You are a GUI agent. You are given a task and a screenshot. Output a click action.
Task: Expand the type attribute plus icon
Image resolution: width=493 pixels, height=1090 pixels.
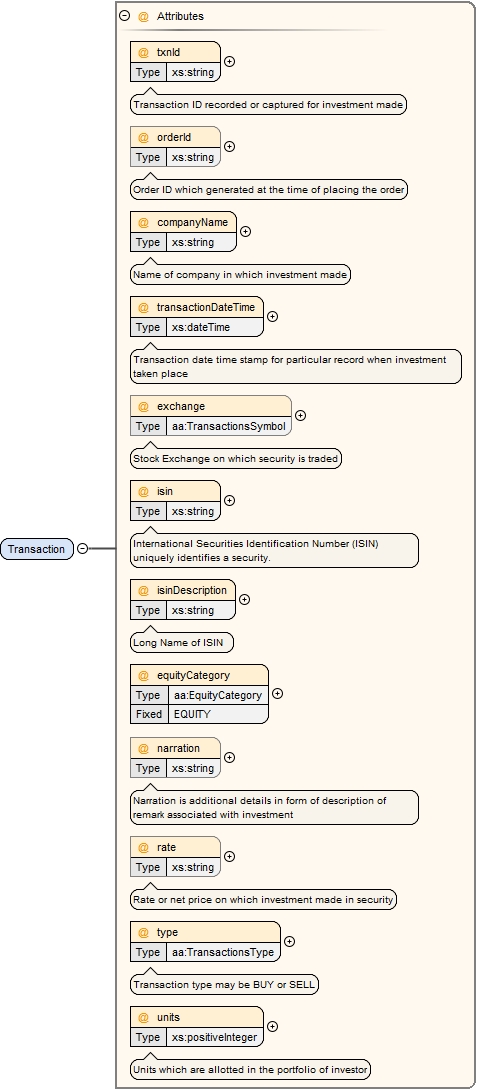(289, 941)
